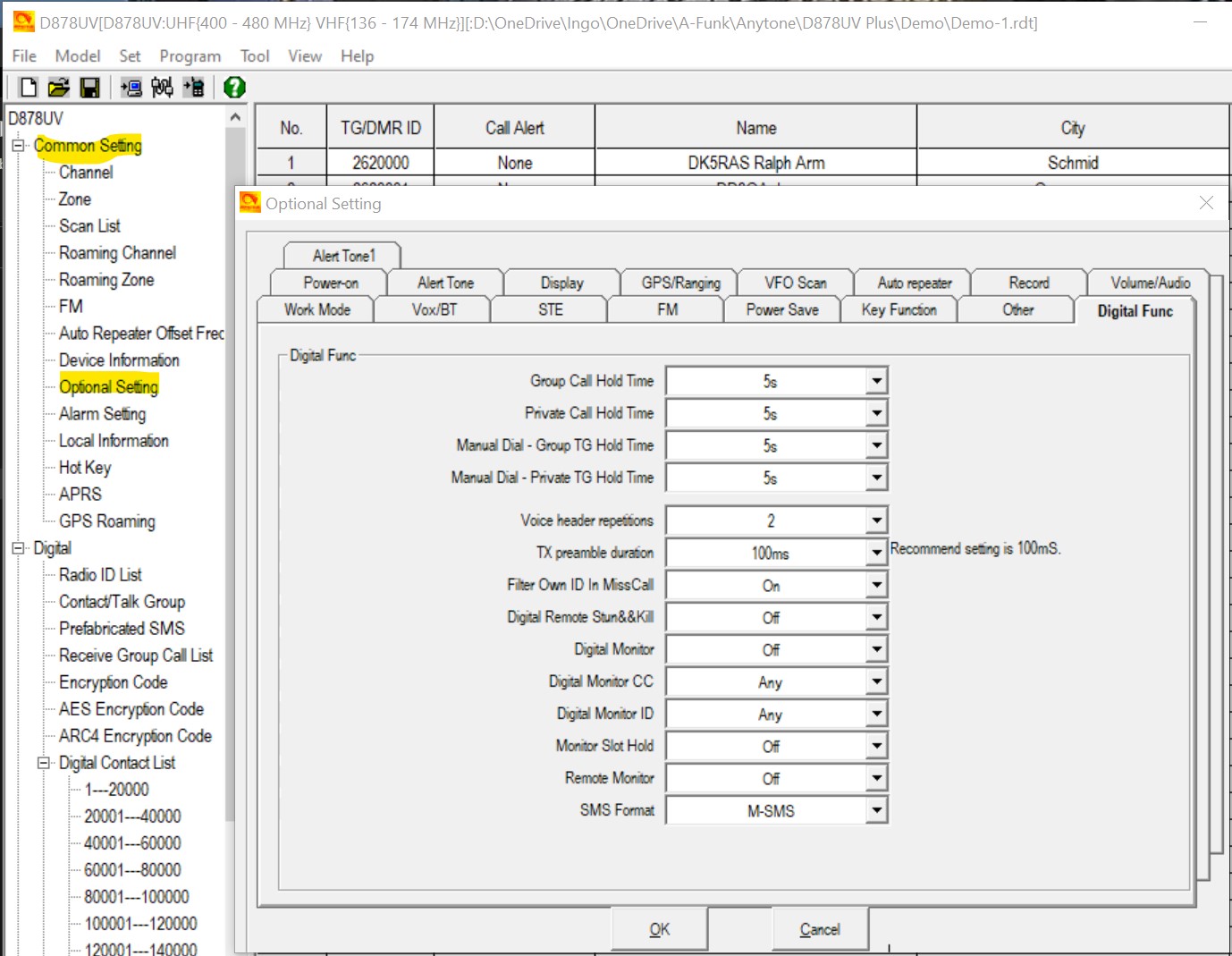Collapse the Common Setting tree node
The width and height of the screenshot is (1232, 956).
coord(18,145)
